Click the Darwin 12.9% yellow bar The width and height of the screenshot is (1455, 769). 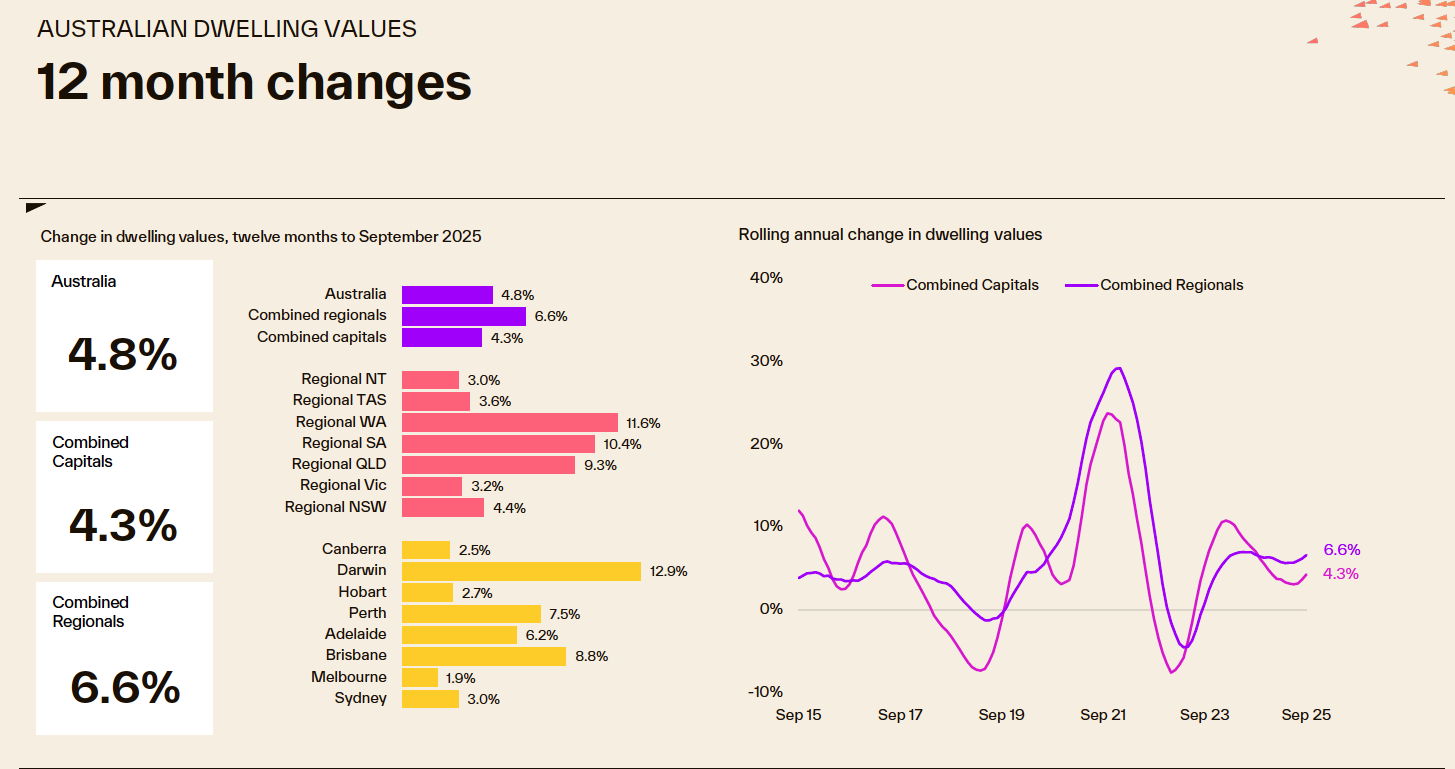click(x=521, y=571)
